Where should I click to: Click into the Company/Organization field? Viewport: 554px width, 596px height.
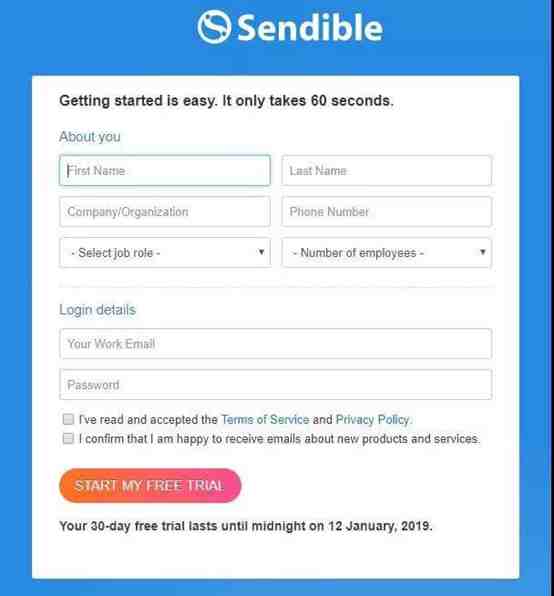(165, 212)
